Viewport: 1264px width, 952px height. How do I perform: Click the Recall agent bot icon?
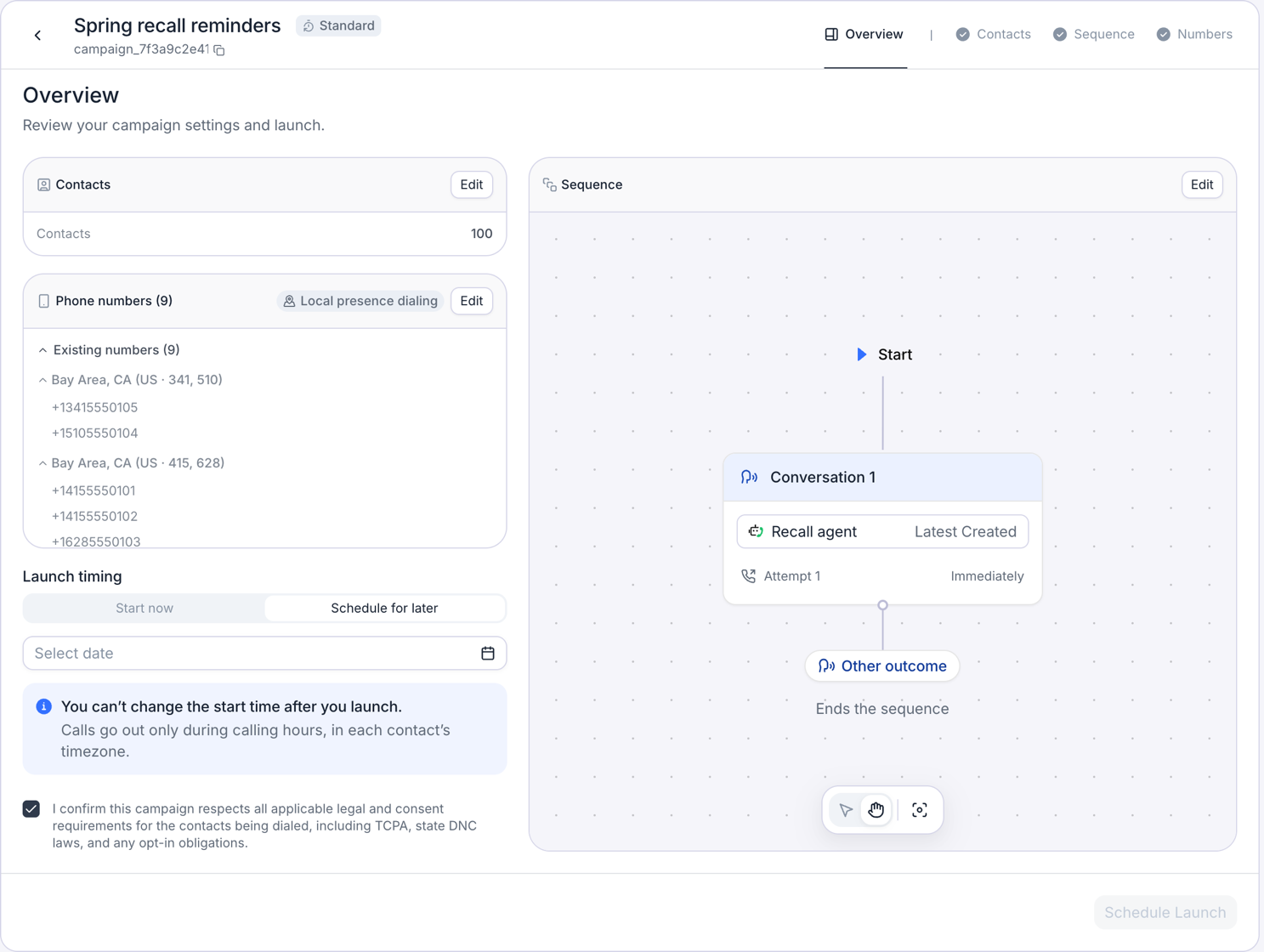click(x=756, y=531)
